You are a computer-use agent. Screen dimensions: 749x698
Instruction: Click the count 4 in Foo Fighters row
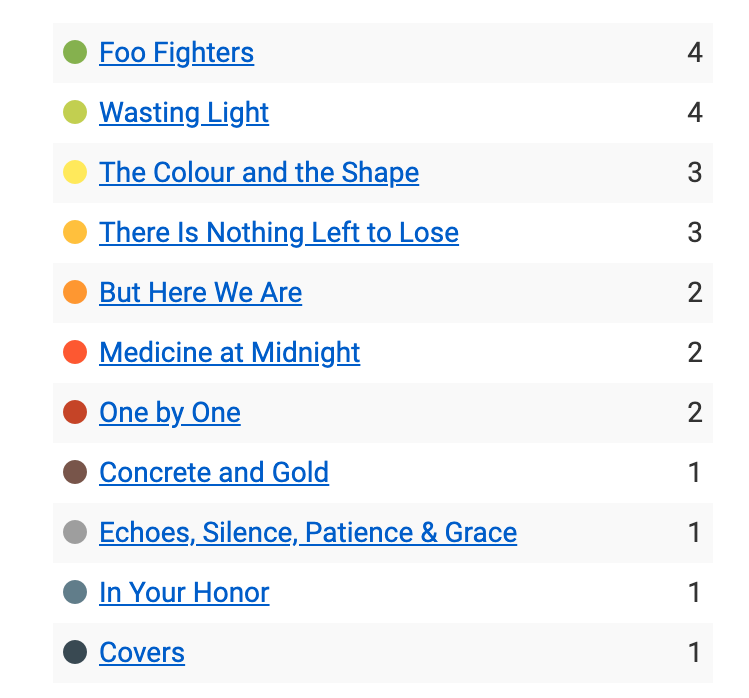(x=695, y=53)
